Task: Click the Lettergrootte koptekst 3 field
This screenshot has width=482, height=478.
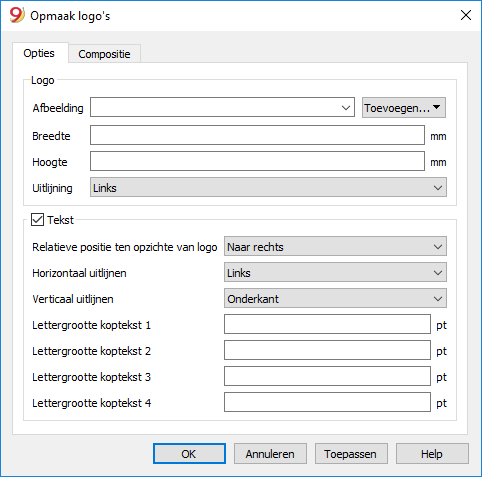Action: pos(327,376)
